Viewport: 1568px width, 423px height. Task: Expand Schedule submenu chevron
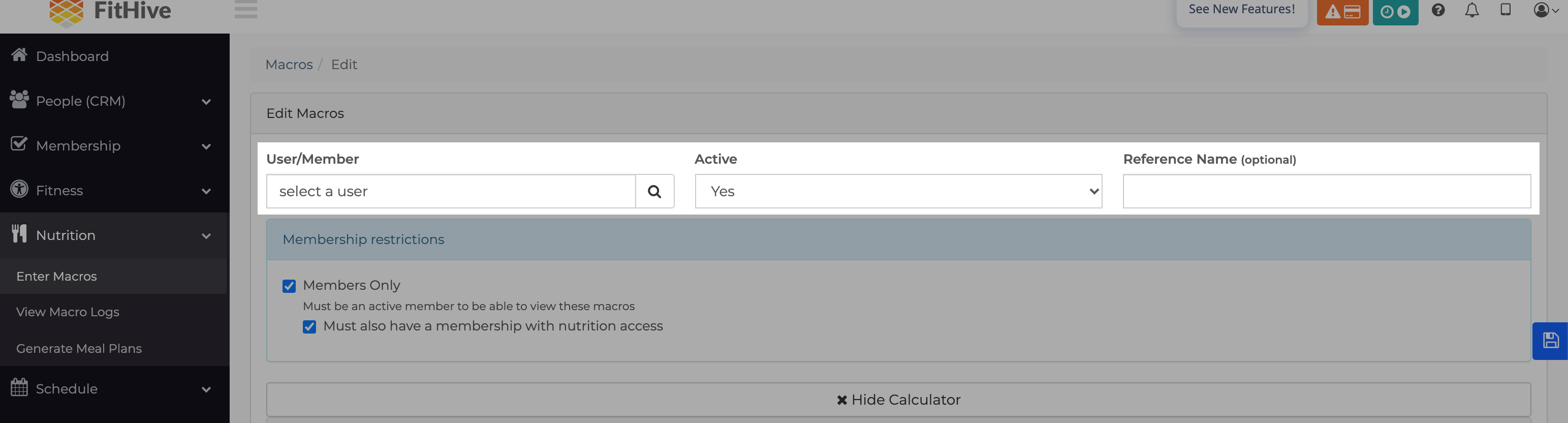coord(206,389)
